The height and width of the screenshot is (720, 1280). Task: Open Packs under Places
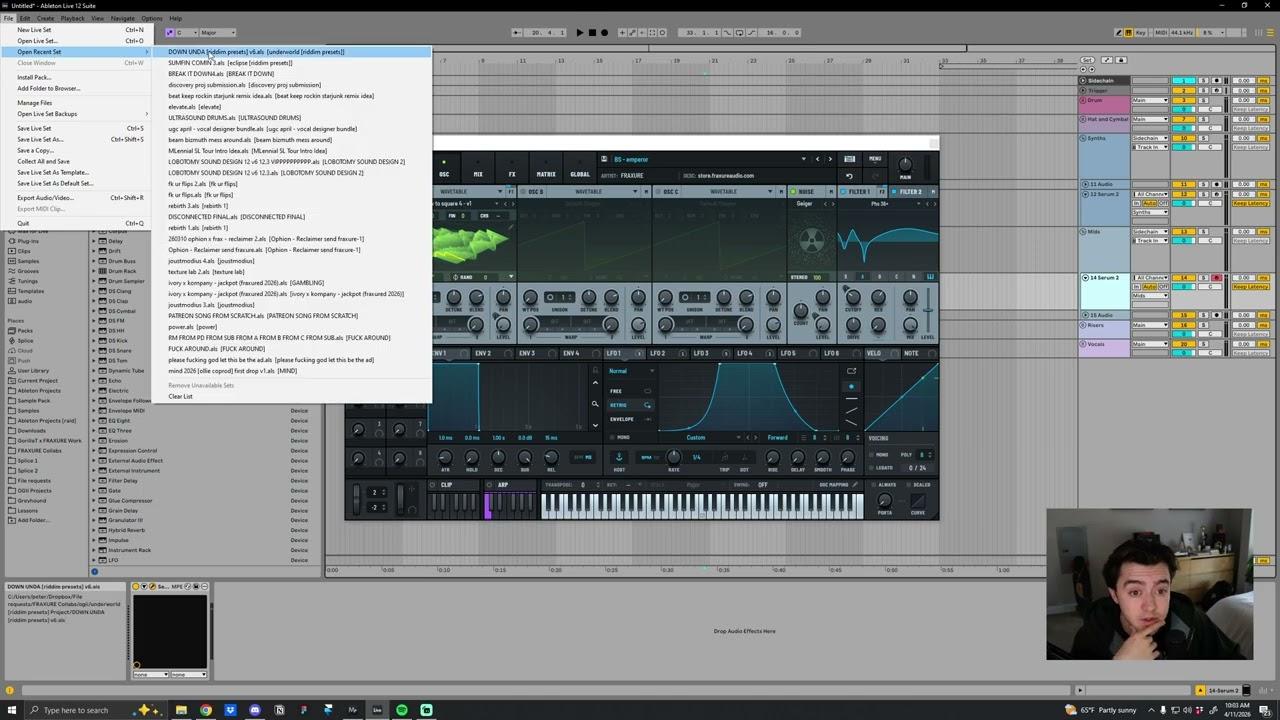(25, 330)
